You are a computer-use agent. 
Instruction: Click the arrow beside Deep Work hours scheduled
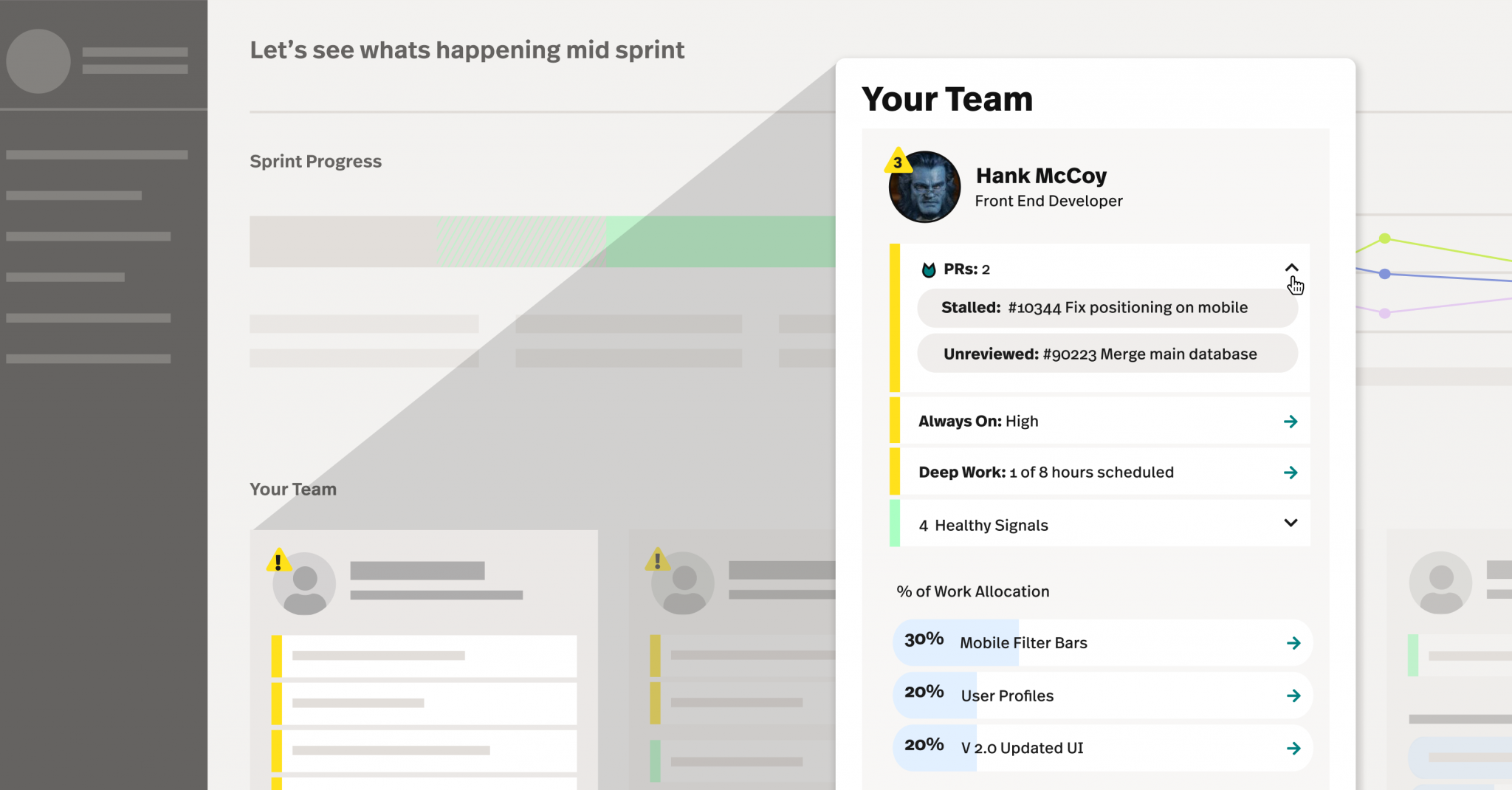pyautogui.click(x=1291, y=473)
